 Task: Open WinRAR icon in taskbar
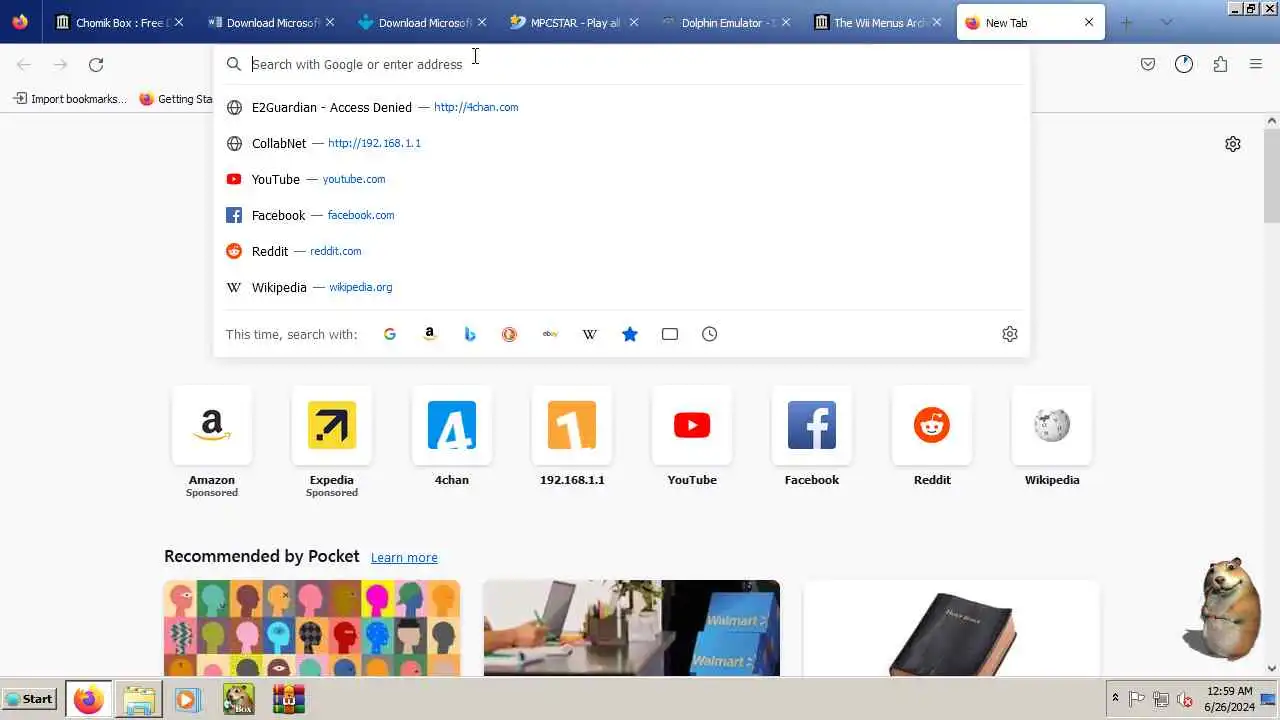(x=288, y=699)
